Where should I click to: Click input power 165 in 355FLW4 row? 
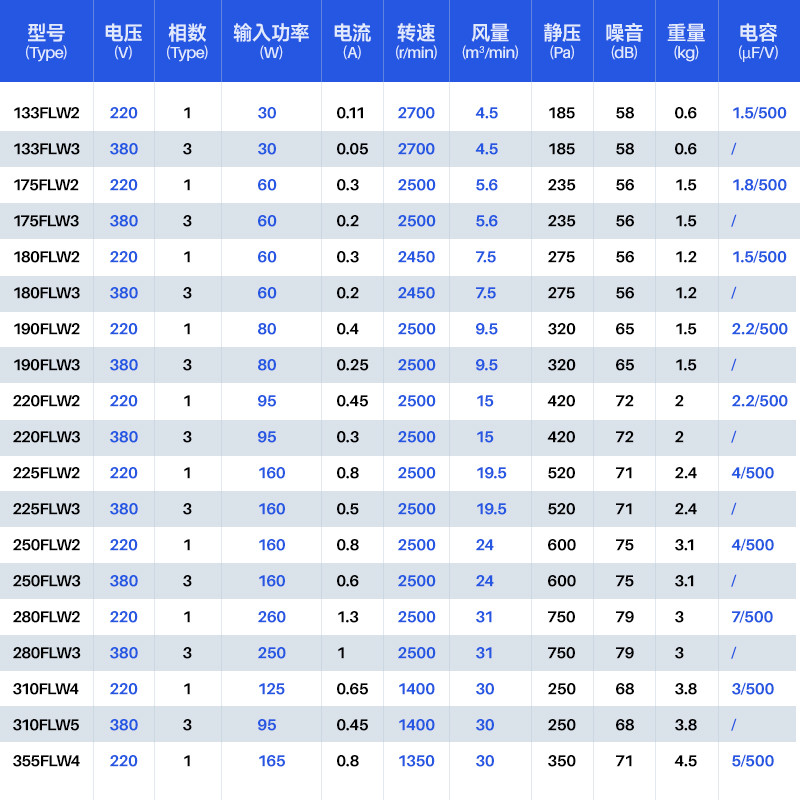(271, 761)
